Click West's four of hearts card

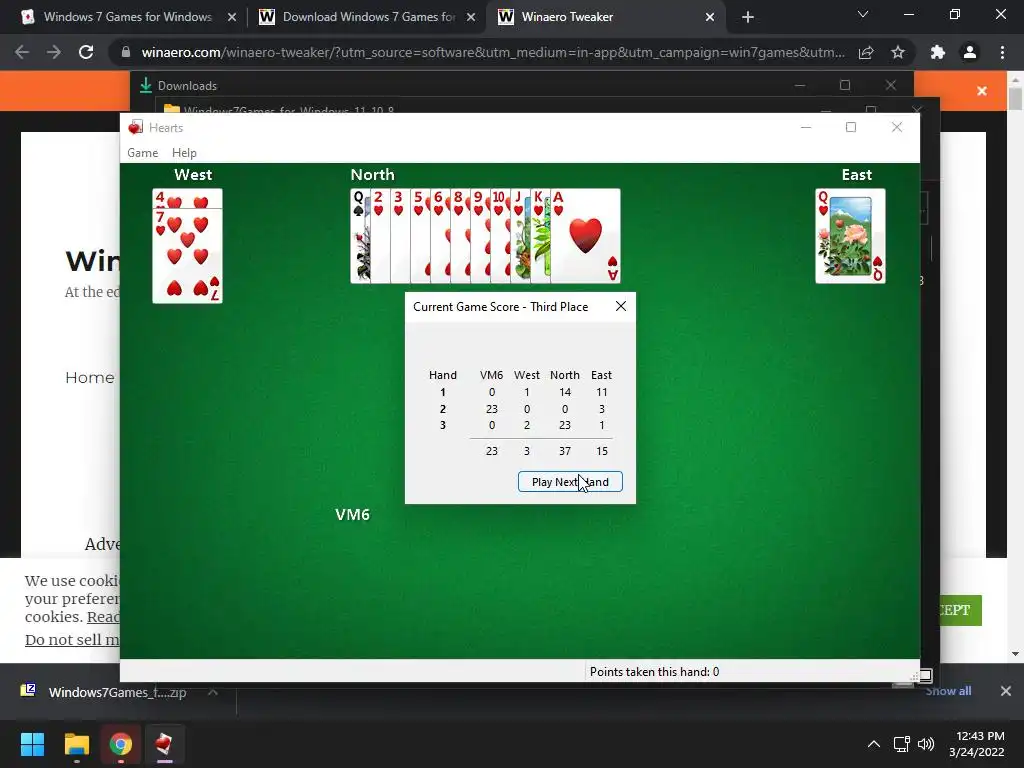point(187,199)
